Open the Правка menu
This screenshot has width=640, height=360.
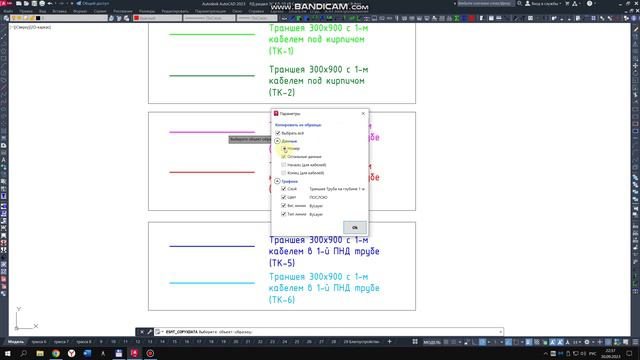pos(26,11)
